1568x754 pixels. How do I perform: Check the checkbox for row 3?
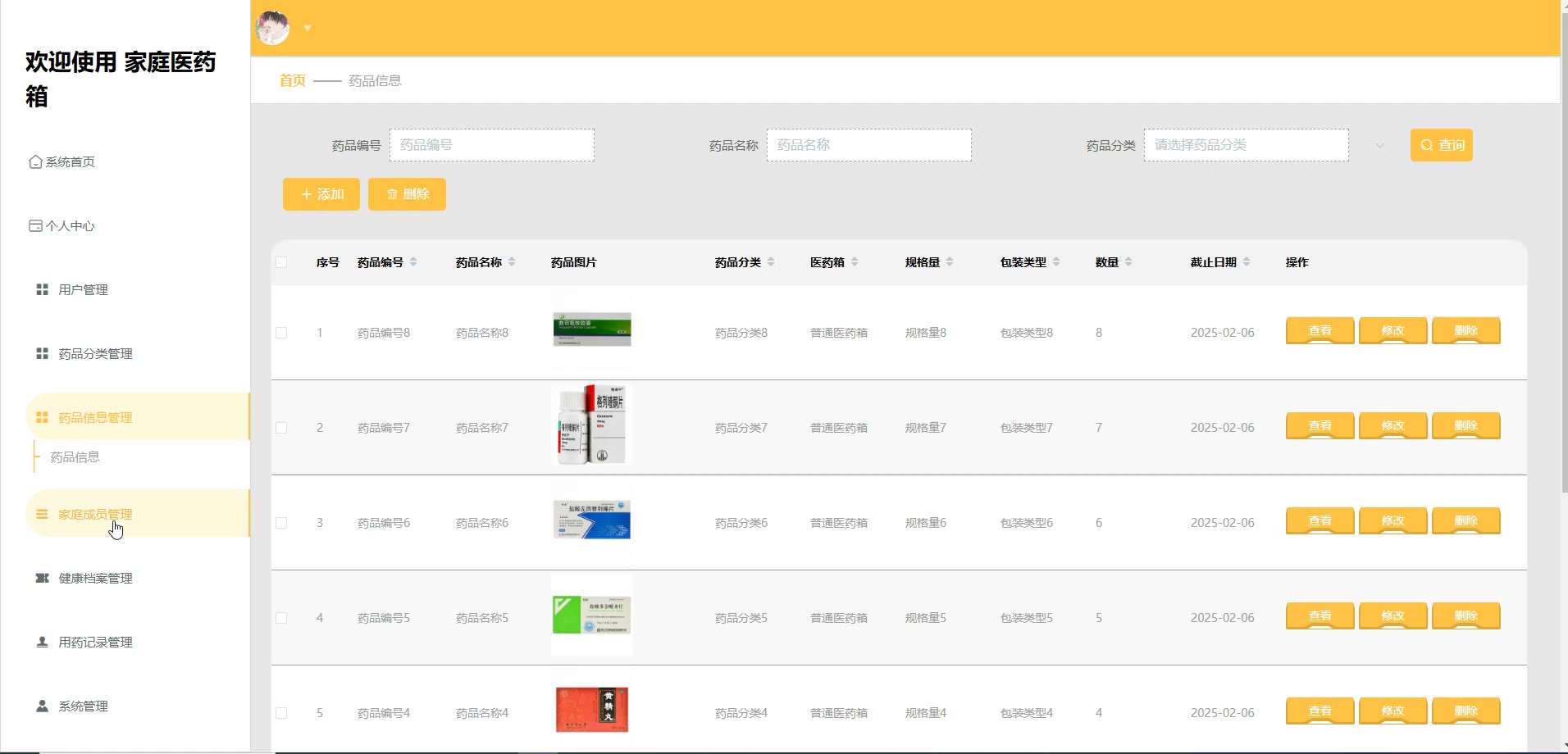281,523
